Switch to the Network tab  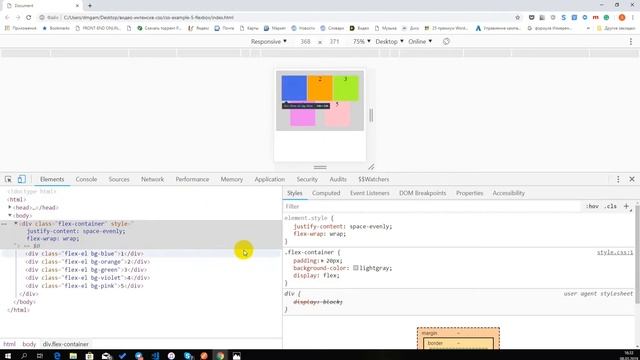[x=152, y=179]
